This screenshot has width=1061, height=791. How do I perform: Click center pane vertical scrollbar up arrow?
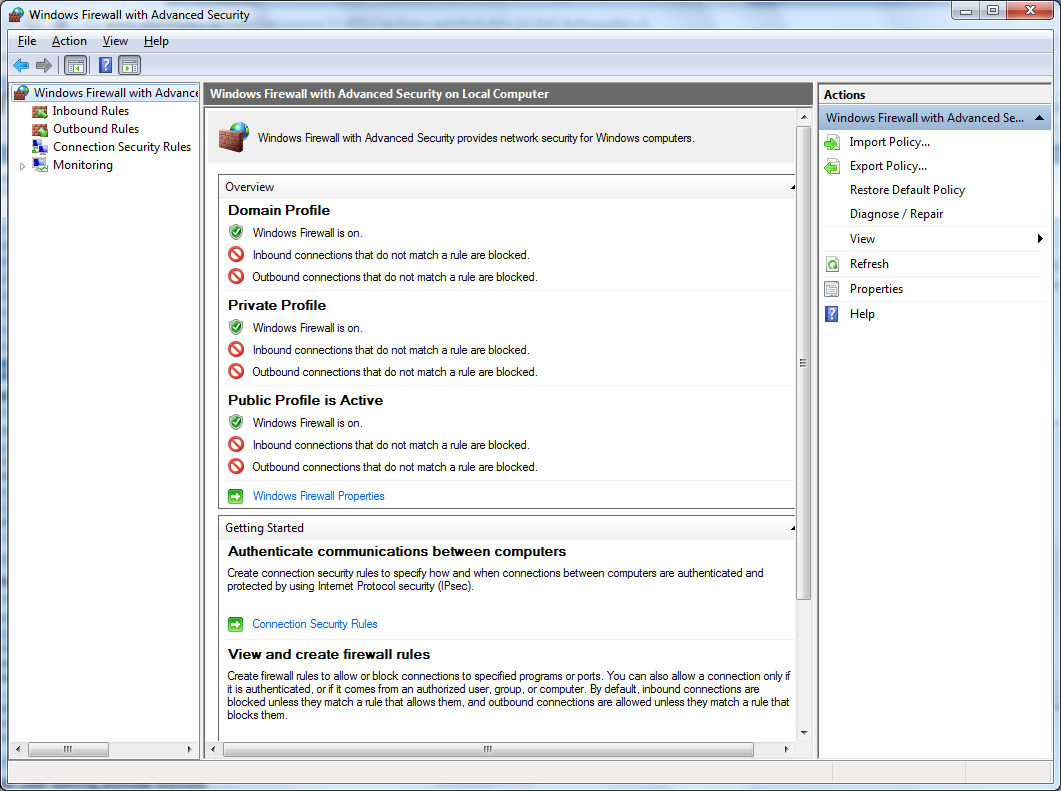(x=804, y=117)
